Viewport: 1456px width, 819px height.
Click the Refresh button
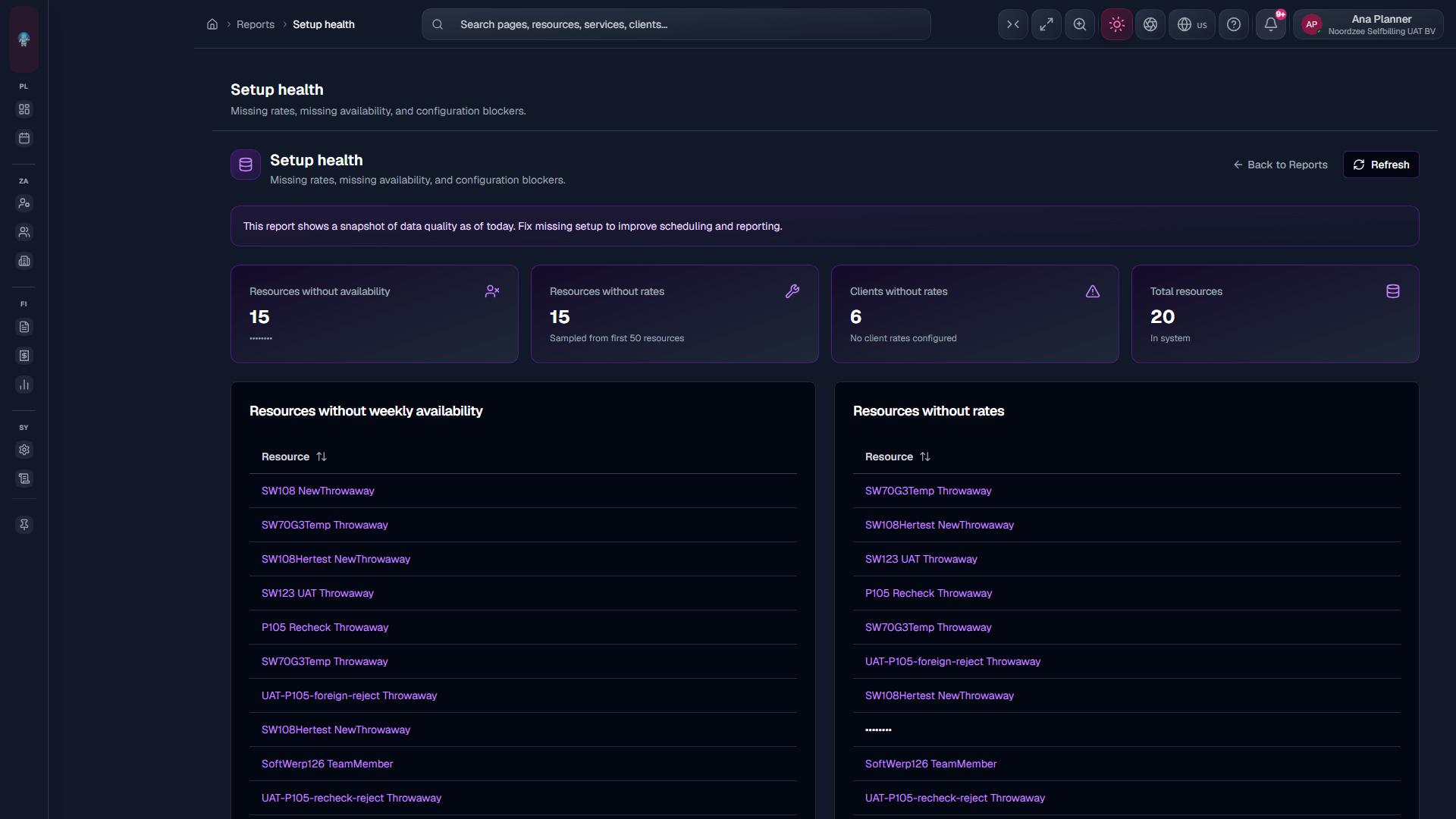pyautogui.click(x=1381, y=165)
